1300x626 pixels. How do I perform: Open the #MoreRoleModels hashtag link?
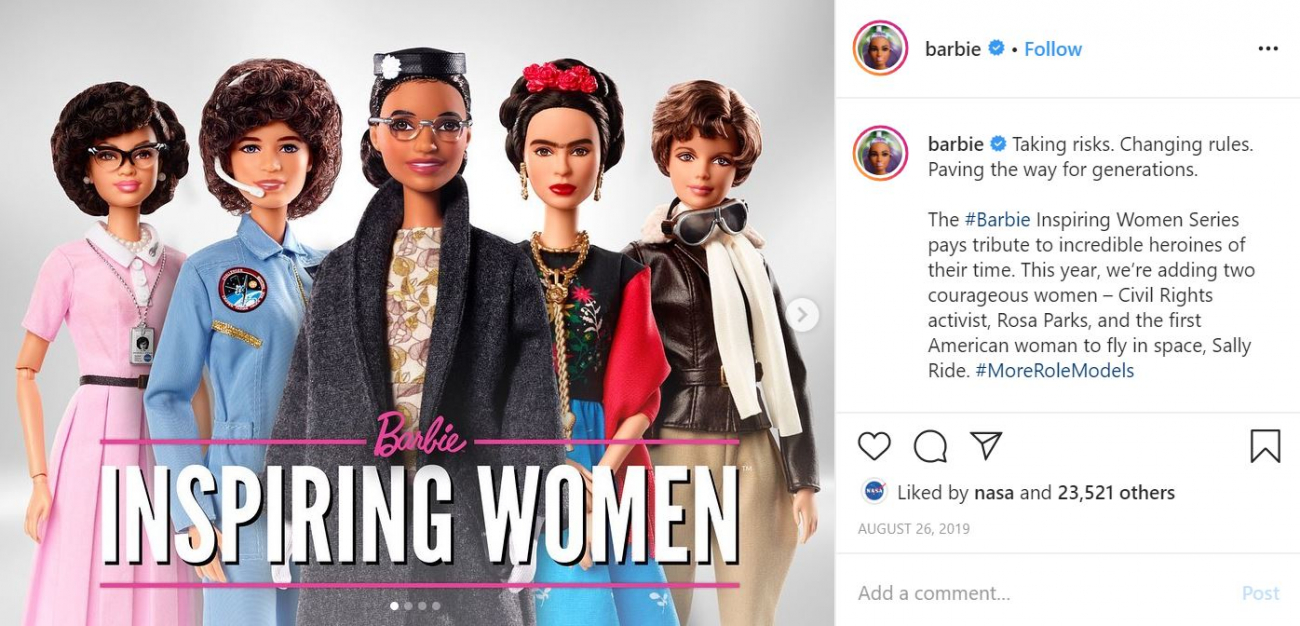(x=1054, y=371)
